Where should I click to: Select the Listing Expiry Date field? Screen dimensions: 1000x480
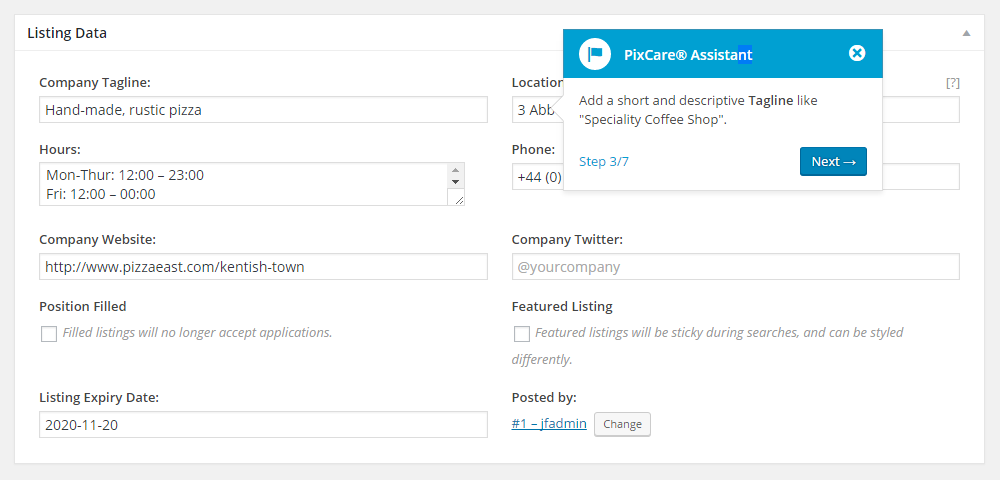coord(263,424)
